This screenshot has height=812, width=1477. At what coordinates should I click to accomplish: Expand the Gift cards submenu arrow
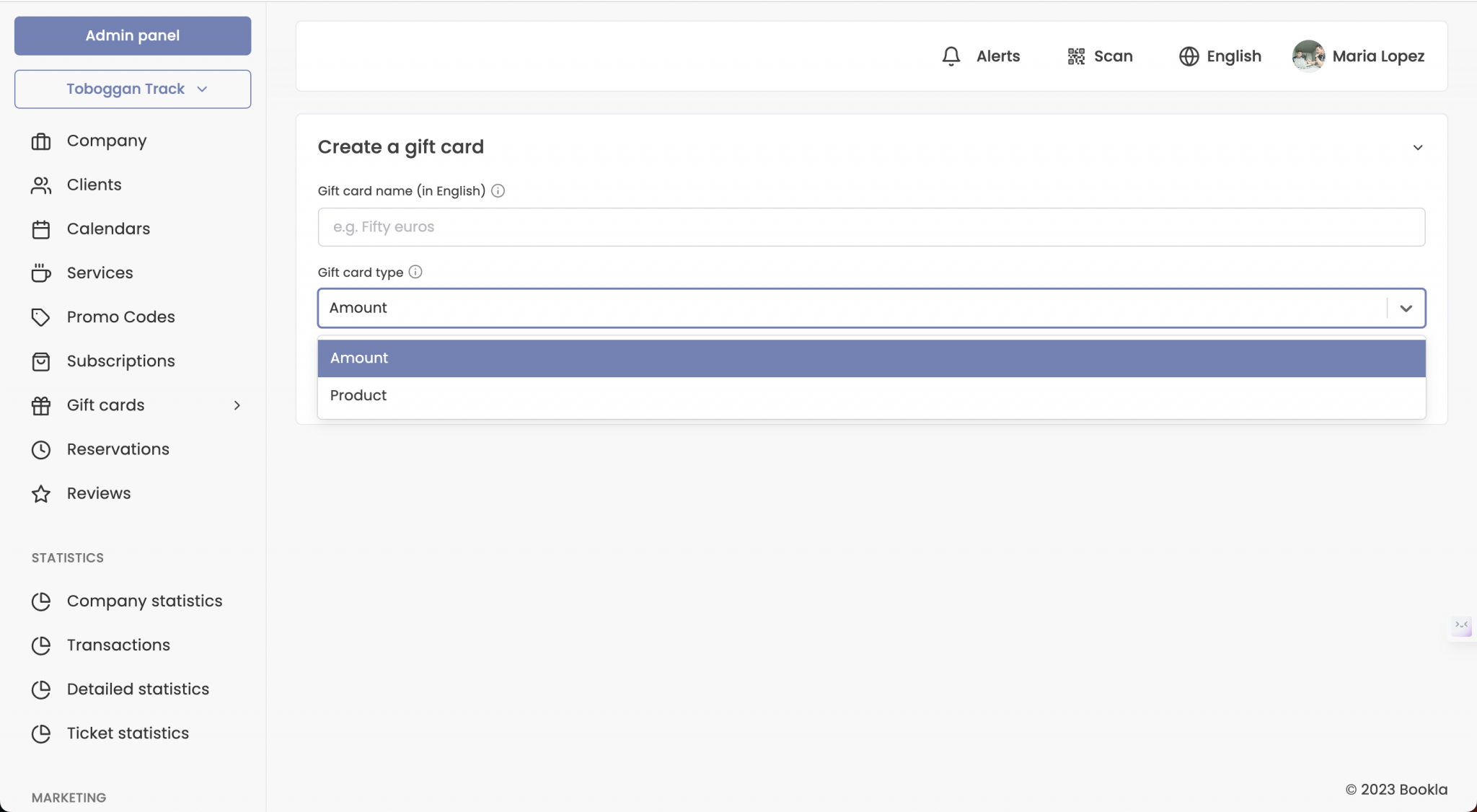tap(237, 405)
